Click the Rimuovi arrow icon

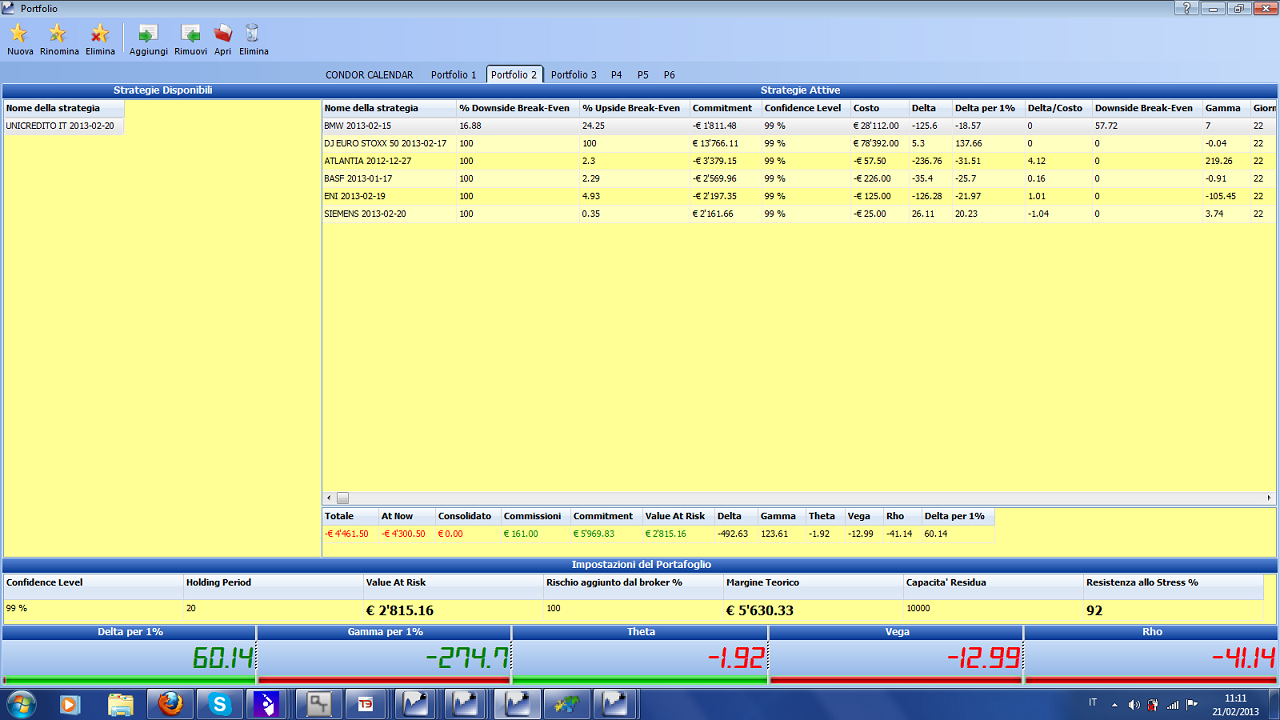[x=190, y=33]
